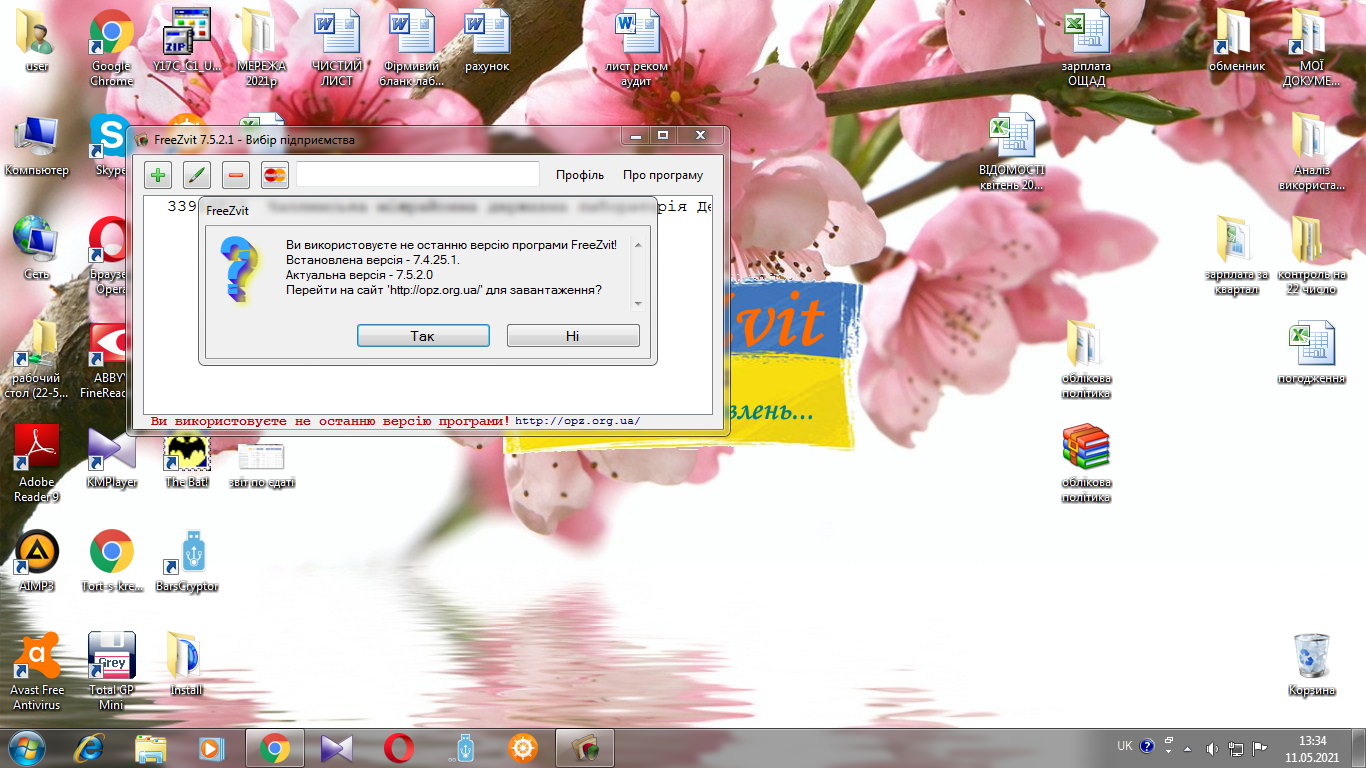The image size is (1366, 768).
Task: Select the Recycle Bin desktop icon
Action: point(1311,662)
